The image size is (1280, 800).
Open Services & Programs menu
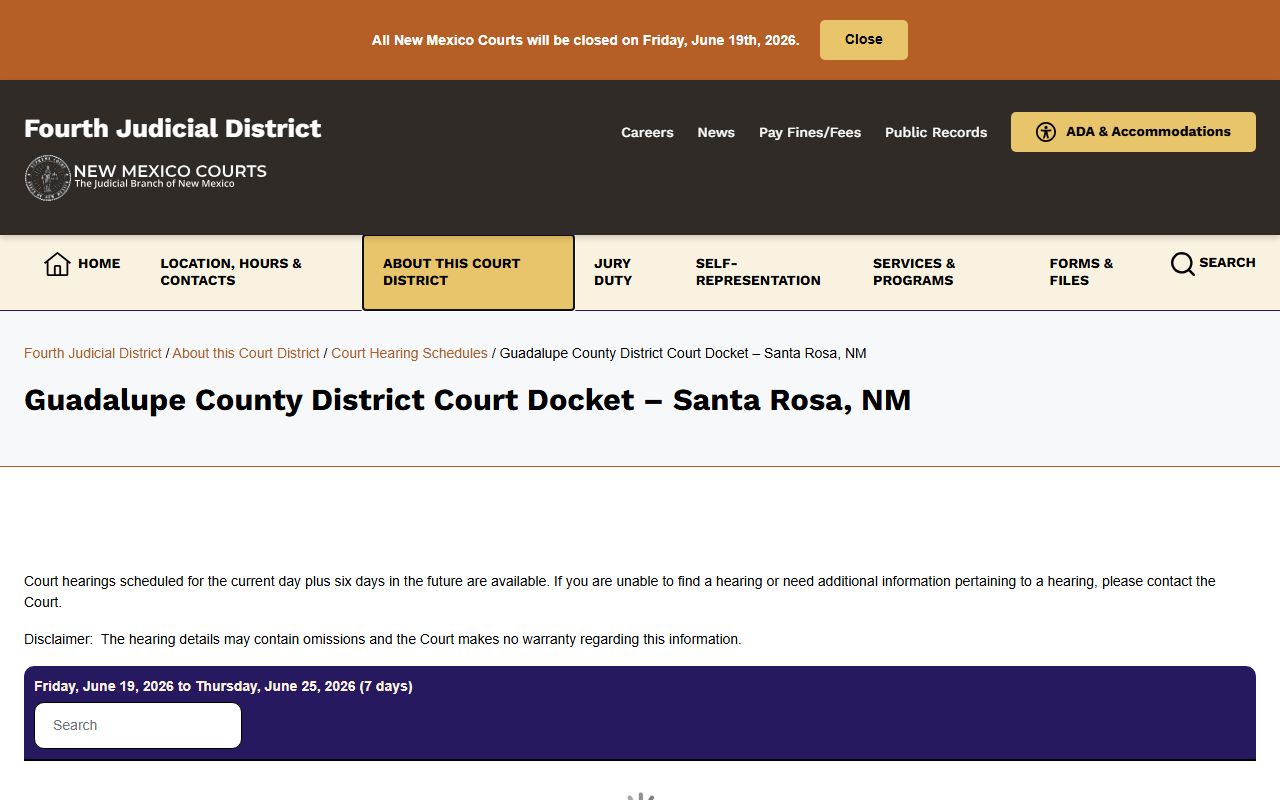tap(914, 272)
